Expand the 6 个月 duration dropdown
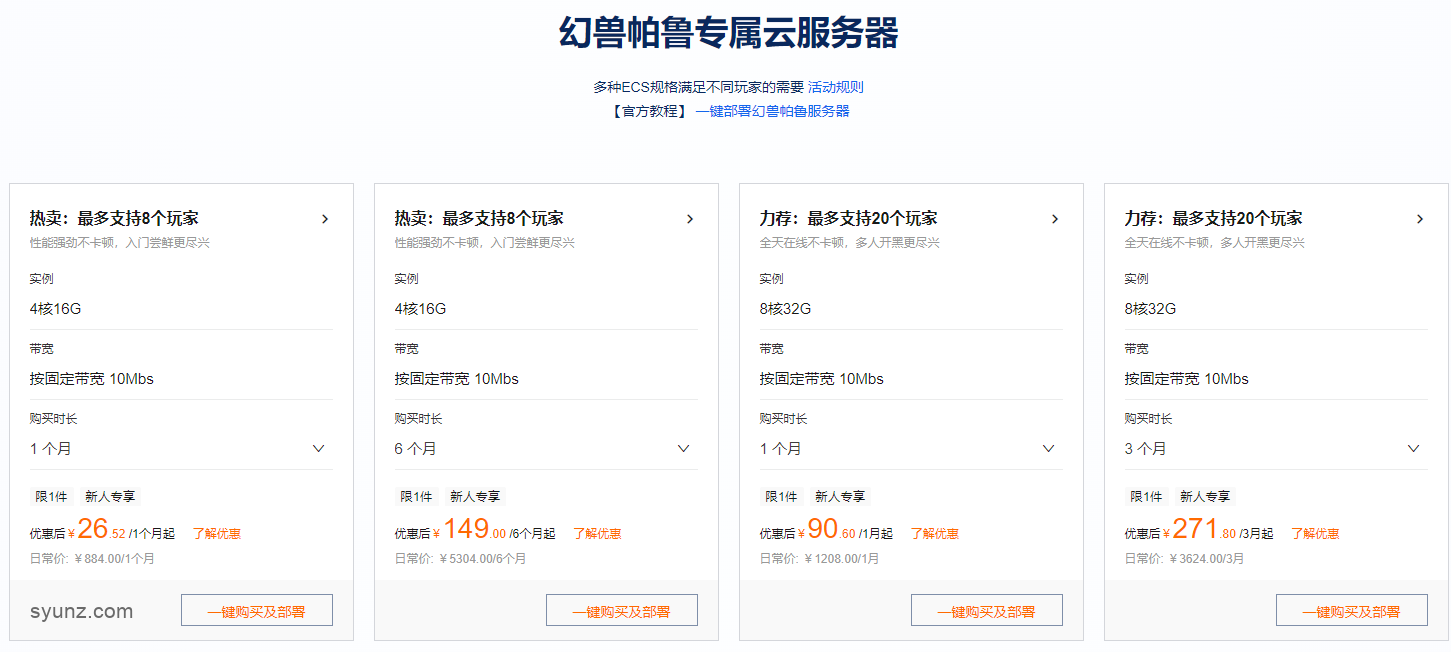The width and height of the screenshot is (1451, 652). pyautogui.click(x=546, y=449)
